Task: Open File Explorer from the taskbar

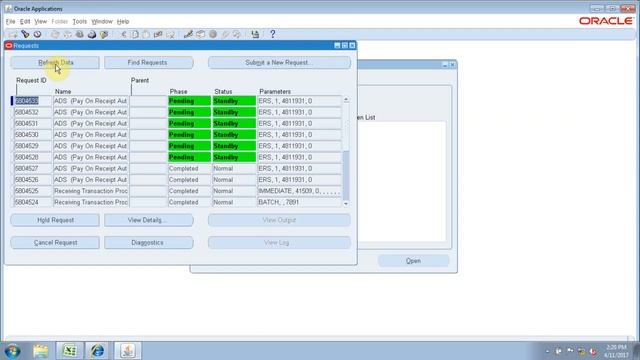Action: (41, 351)
